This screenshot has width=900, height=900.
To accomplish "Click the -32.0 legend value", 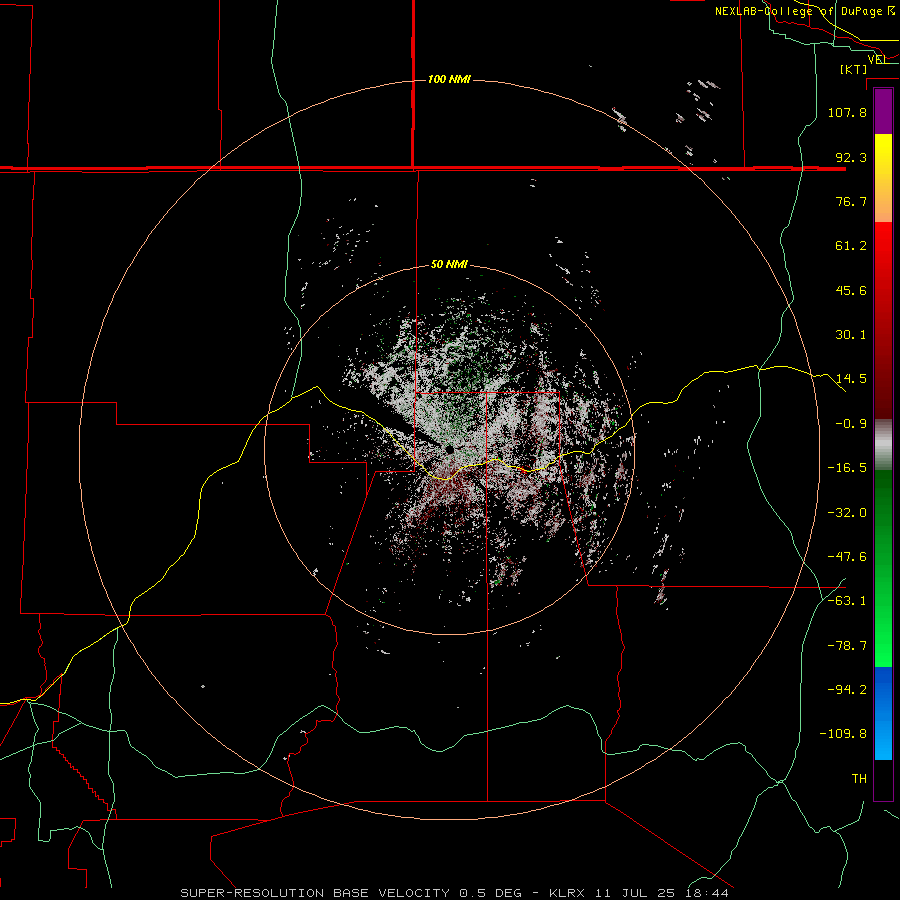I will [847, 513].
